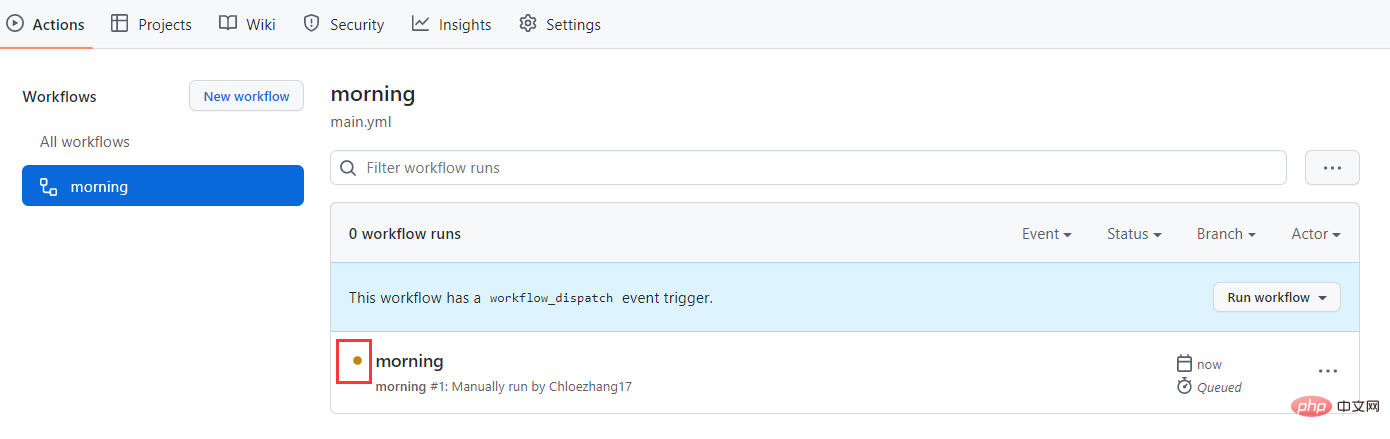
Task: Open the Run workflow dropdown
Action: [x=1276, y=297]
